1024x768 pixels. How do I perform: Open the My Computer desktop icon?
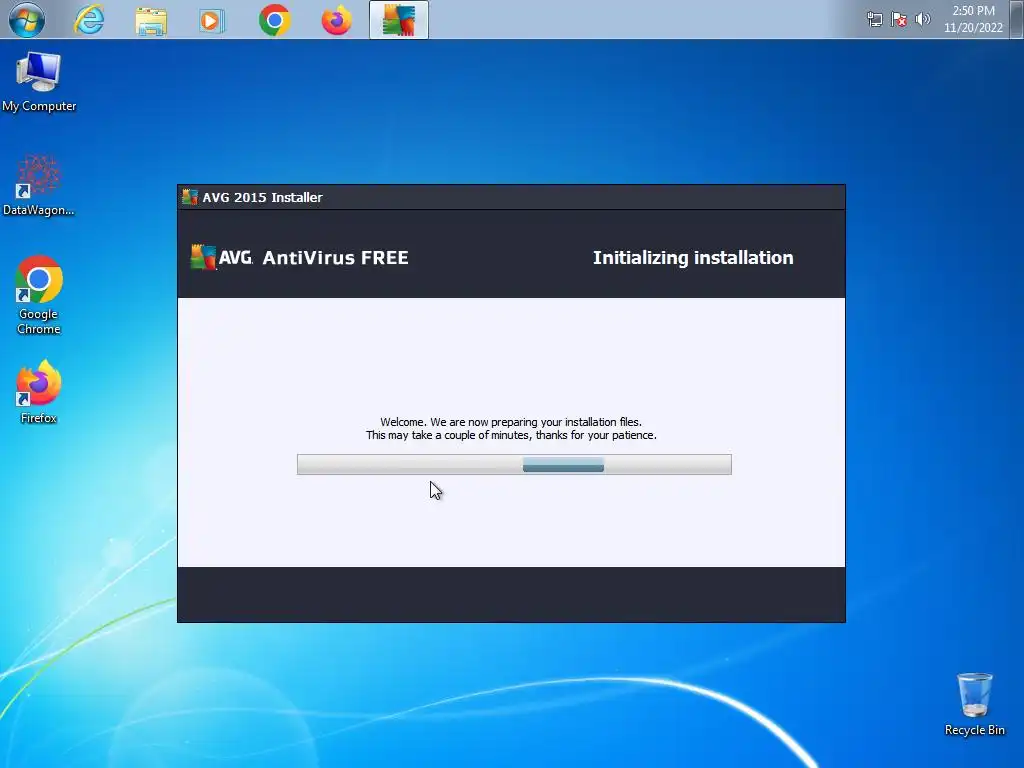click(39, 82)
